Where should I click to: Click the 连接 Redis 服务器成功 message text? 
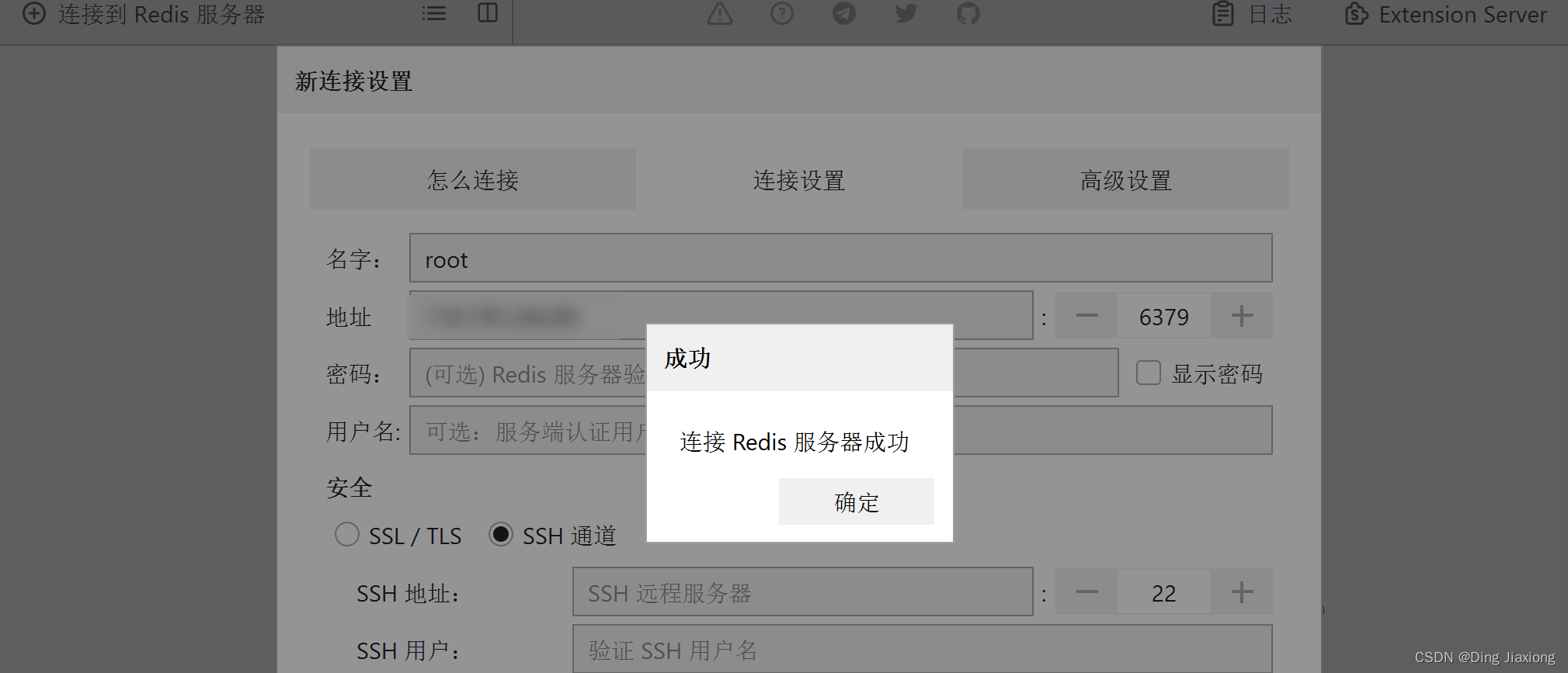point(794,442)
